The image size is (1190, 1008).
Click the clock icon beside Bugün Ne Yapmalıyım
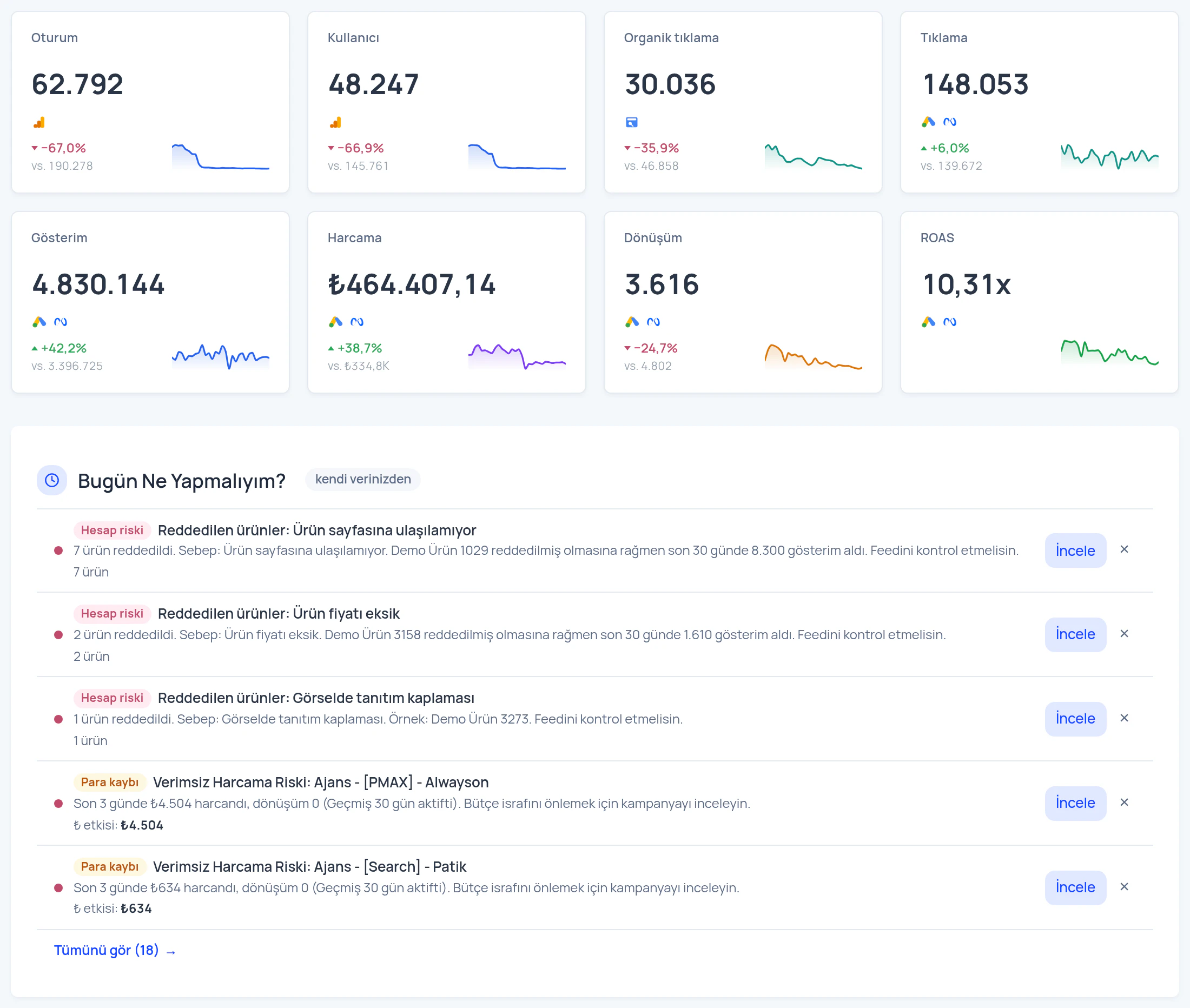[52, 480]
